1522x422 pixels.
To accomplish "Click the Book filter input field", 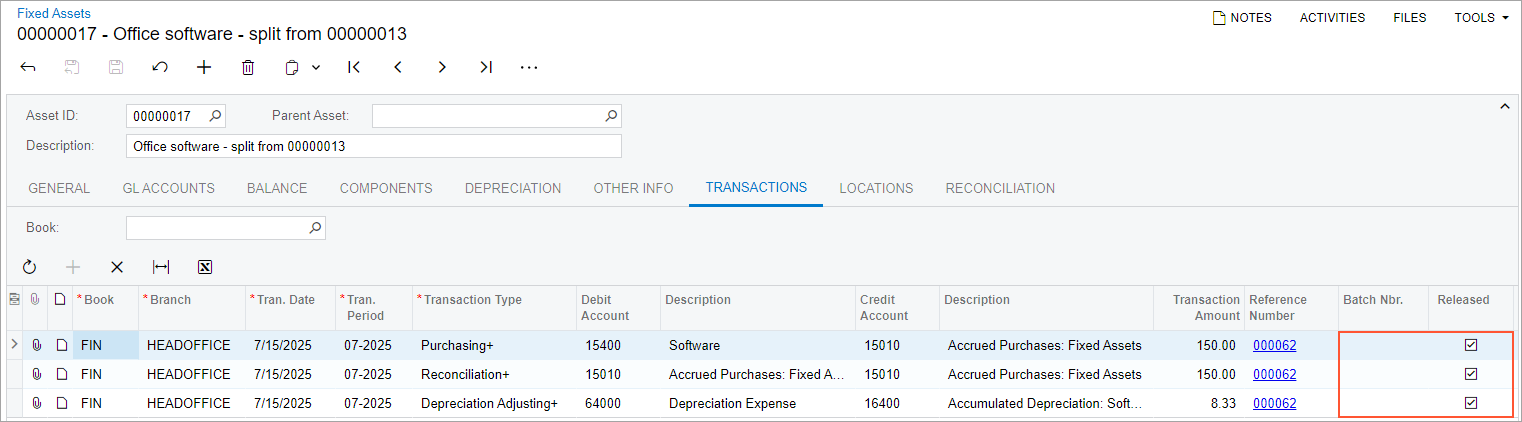I will (216, 228).
